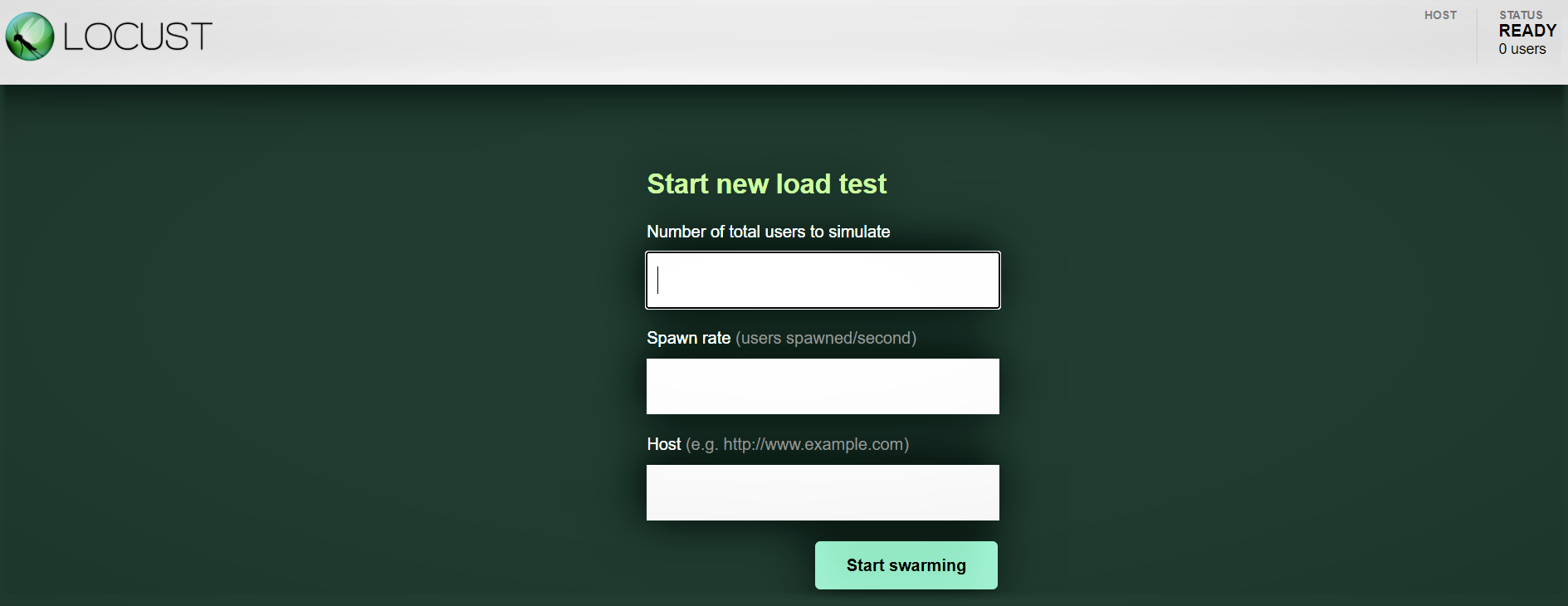Viewport: 1568px width, 606px height.
Task: Select the Spawn rate input field
Action: 823,386
